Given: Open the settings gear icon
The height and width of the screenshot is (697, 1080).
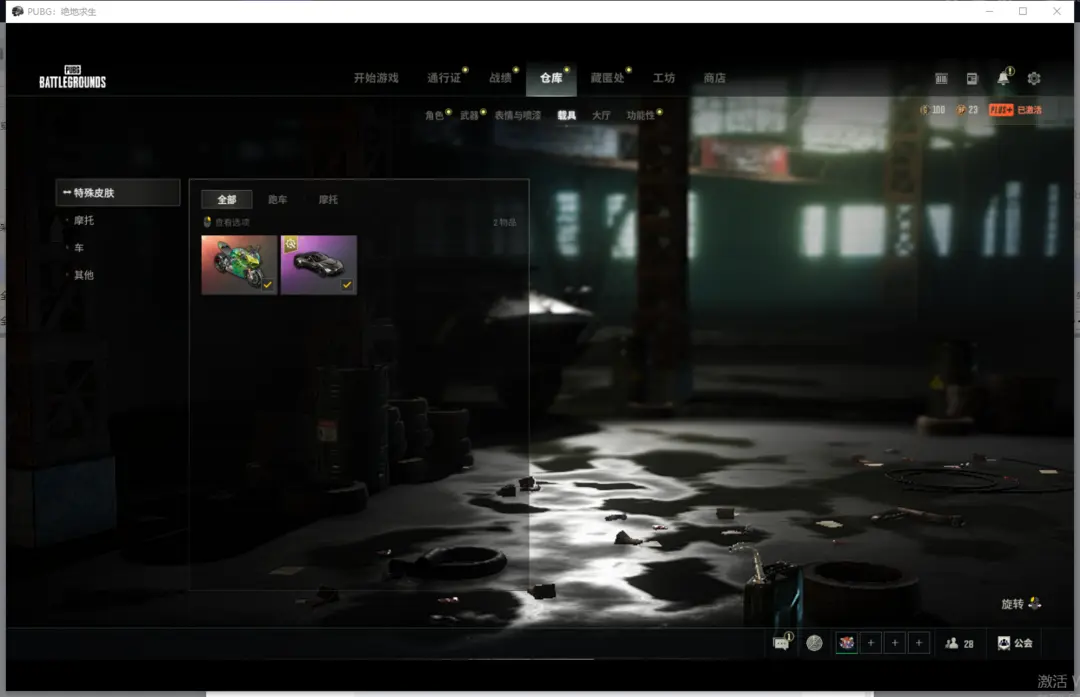Looking at the screenshot, I should click(1034, 79).
